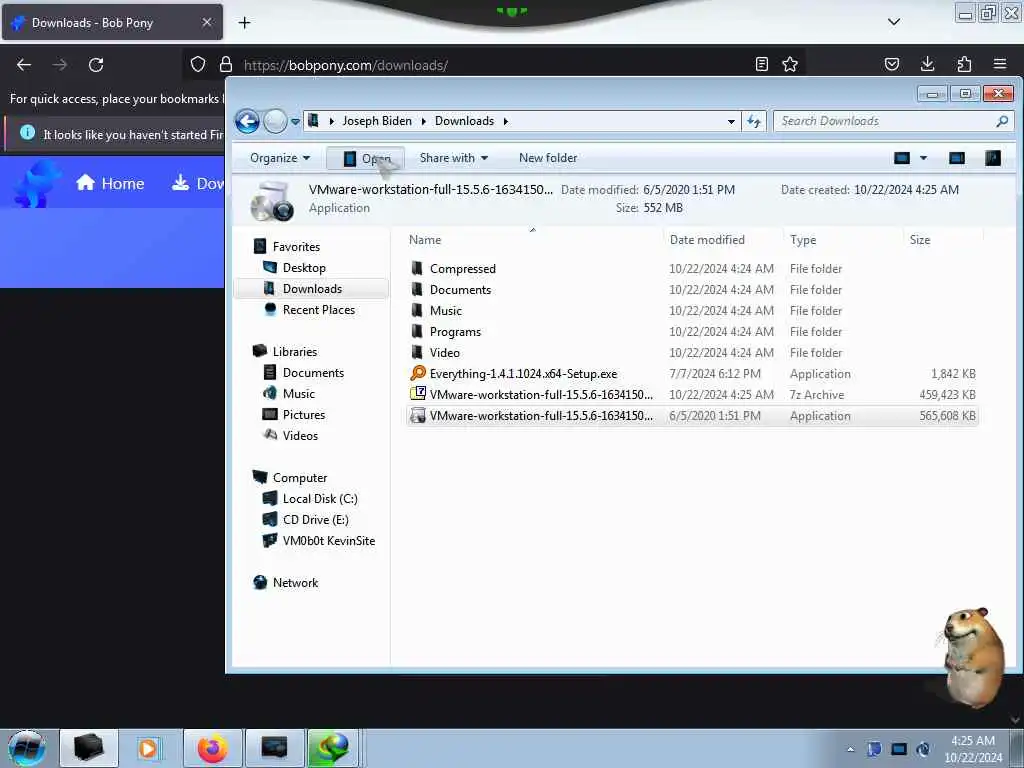Click Downloads in the address path

click(464, 121)
